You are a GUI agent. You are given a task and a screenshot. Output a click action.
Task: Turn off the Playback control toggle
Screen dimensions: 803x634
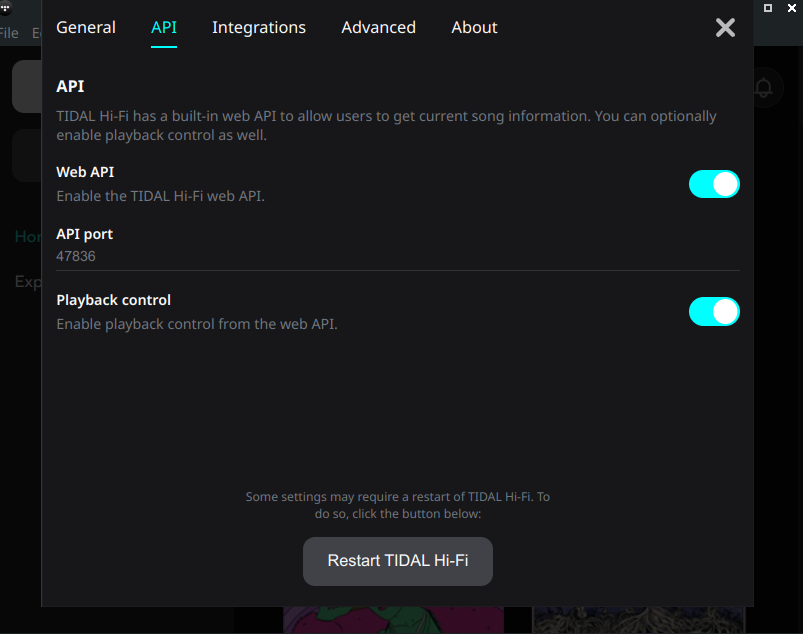point(714,311)
